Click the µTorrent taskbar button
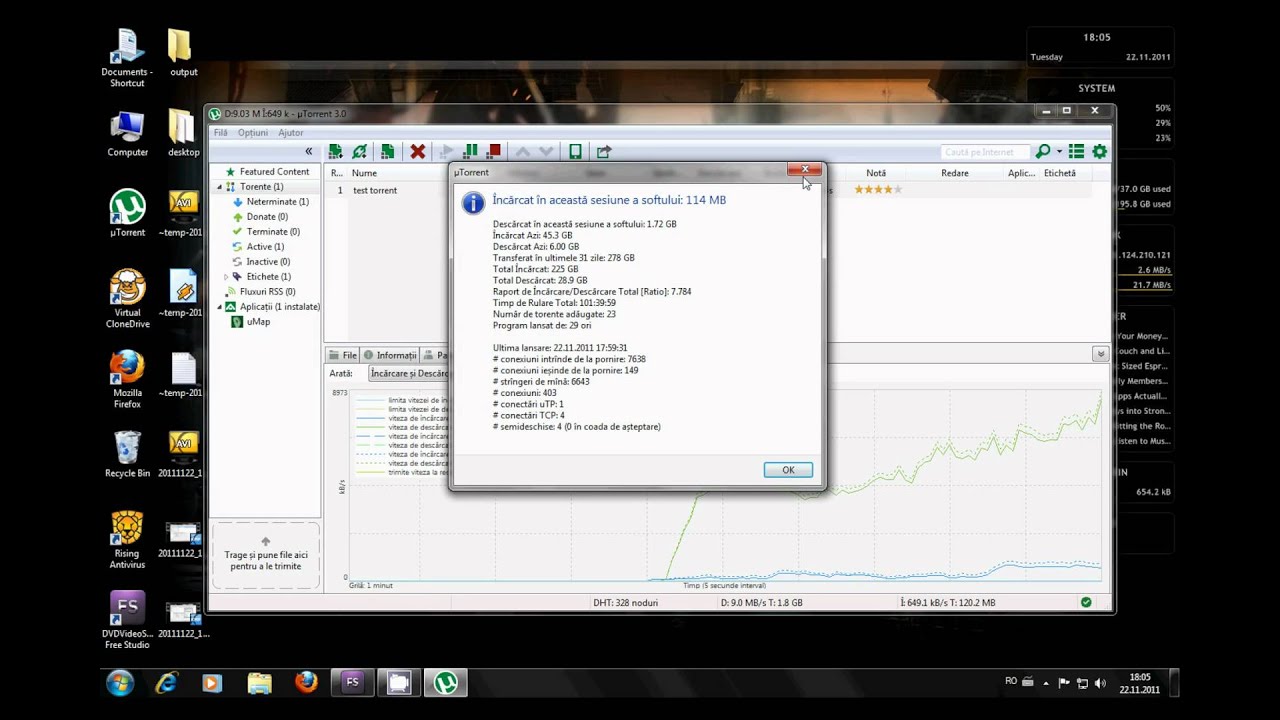This screenshot has height=720, width=1280. pyautogui.click(x=446, y=683)
